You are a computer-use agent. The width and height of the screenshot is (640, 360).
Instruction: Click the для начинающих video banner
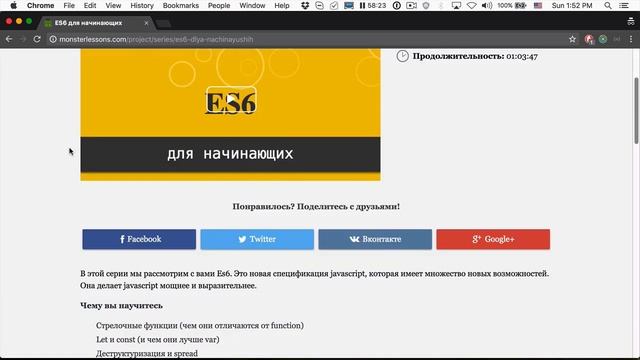230,154
